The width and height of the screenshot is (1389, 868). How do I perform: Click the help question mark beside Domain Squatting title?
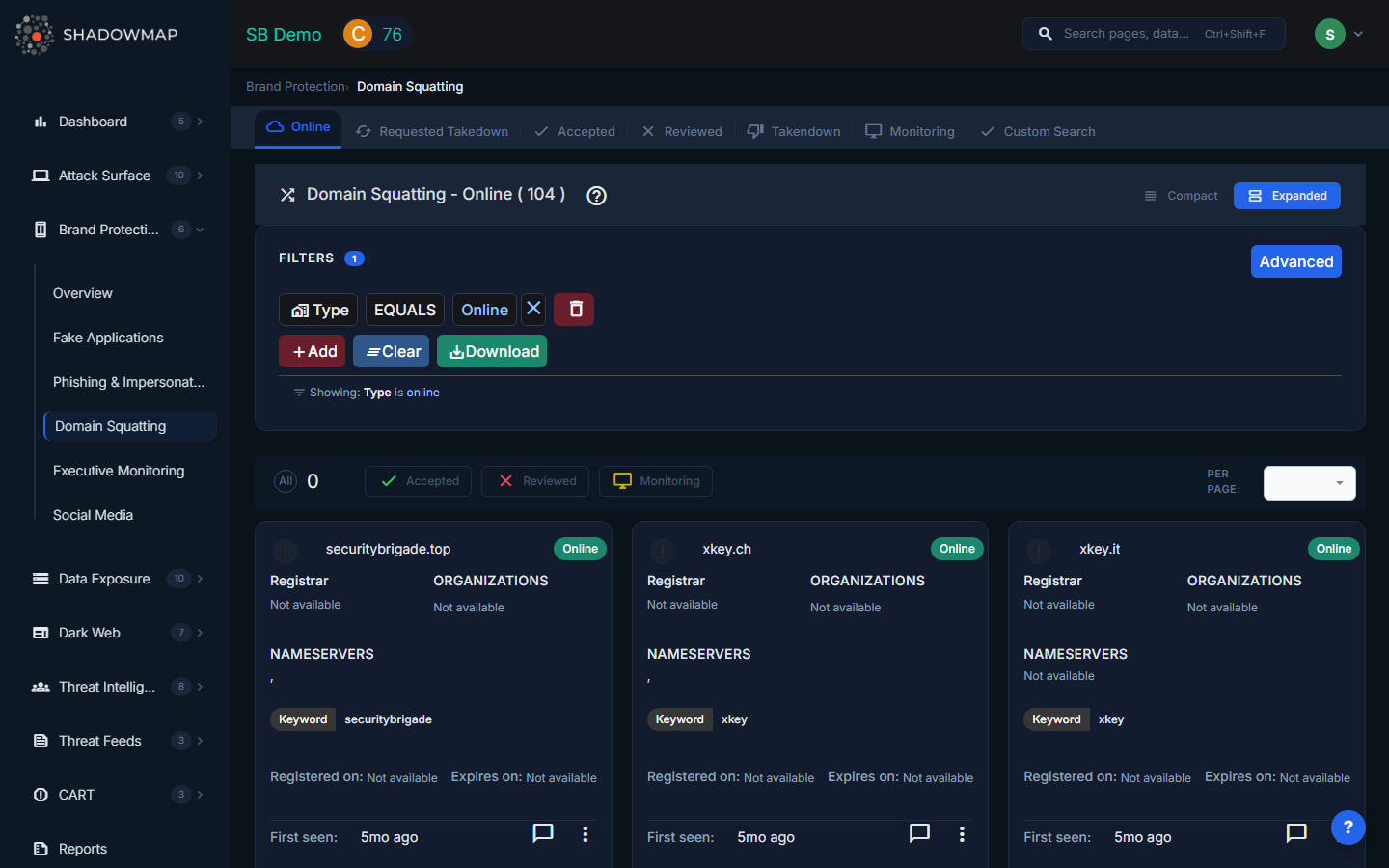596,196
